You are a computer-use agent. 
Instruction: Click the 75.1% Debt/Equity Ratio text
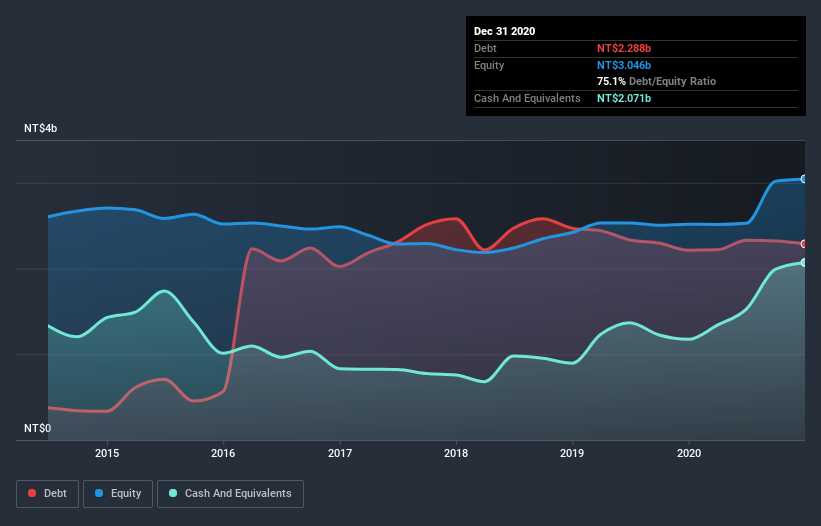[656, 81]
